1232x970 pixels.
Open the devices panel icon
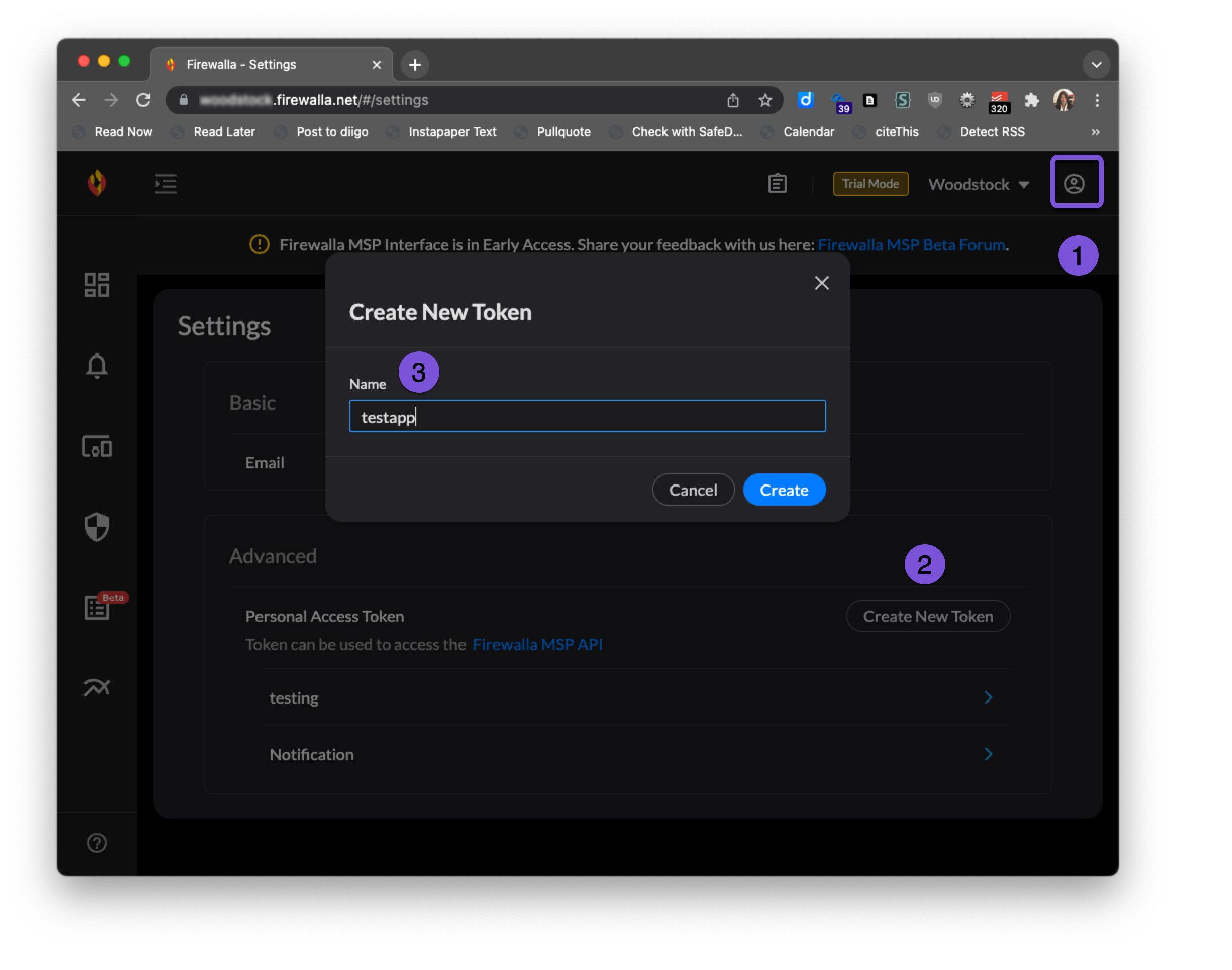96,448
